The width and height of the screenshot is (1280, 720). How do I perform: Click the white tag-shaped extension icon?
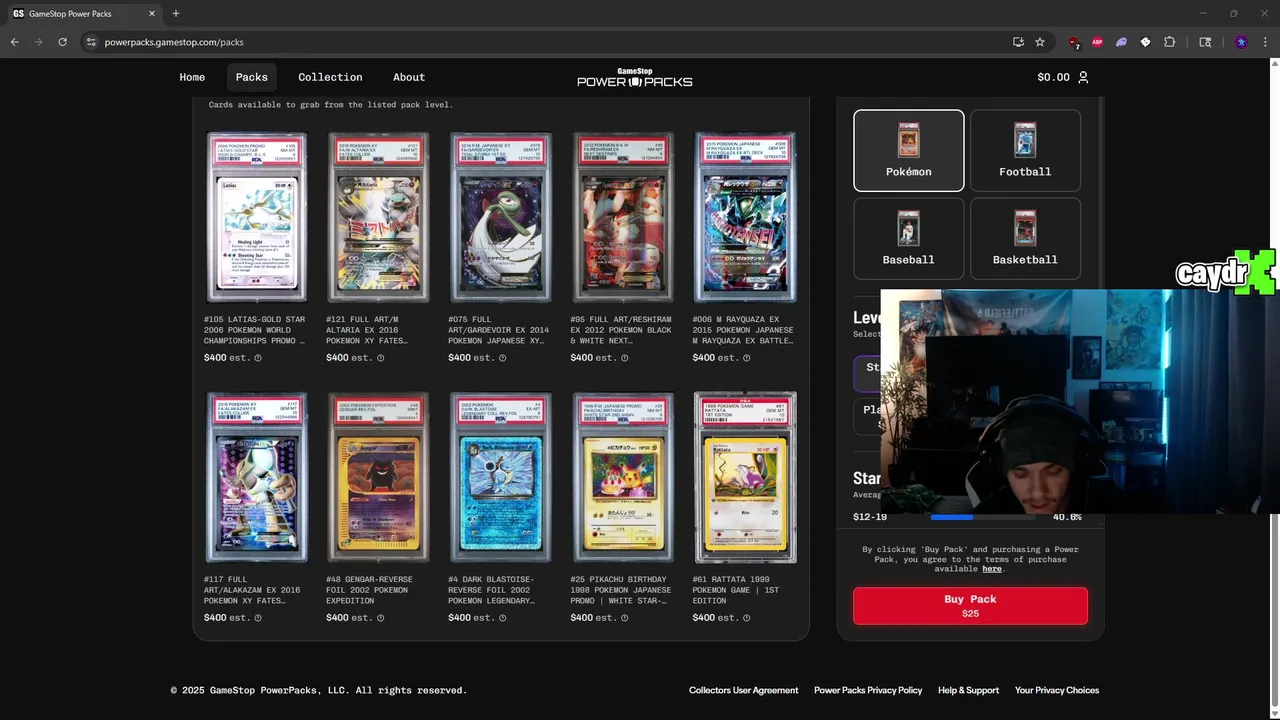(1145, 42)
